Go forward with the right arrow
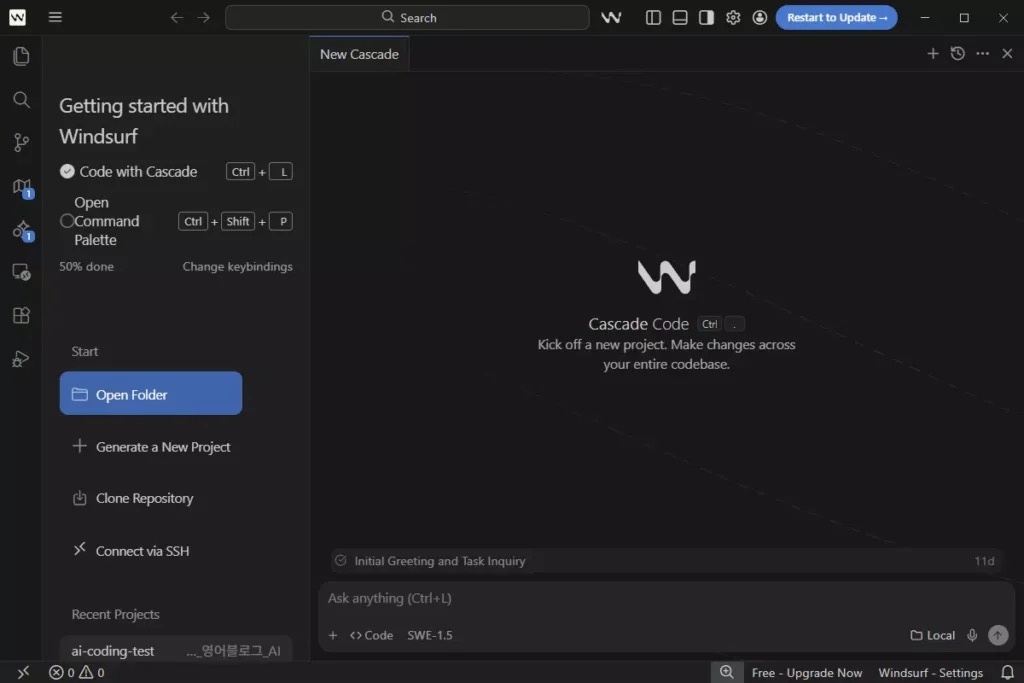This screenshot has height=683, width=1024. 204,18
